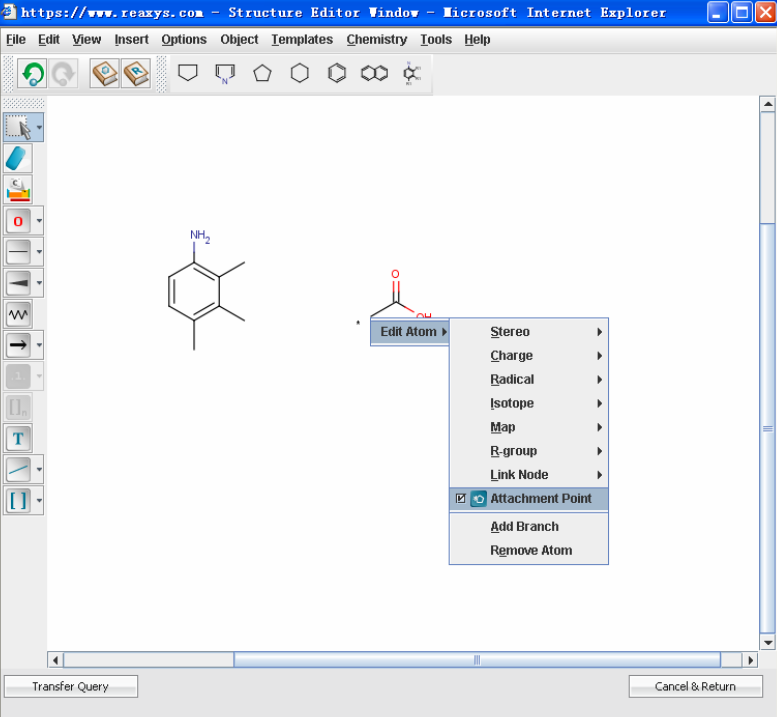The image size is (777, 717).
Task: Click the grayed S-group bracket tool
Action: (x=18, y=407)
